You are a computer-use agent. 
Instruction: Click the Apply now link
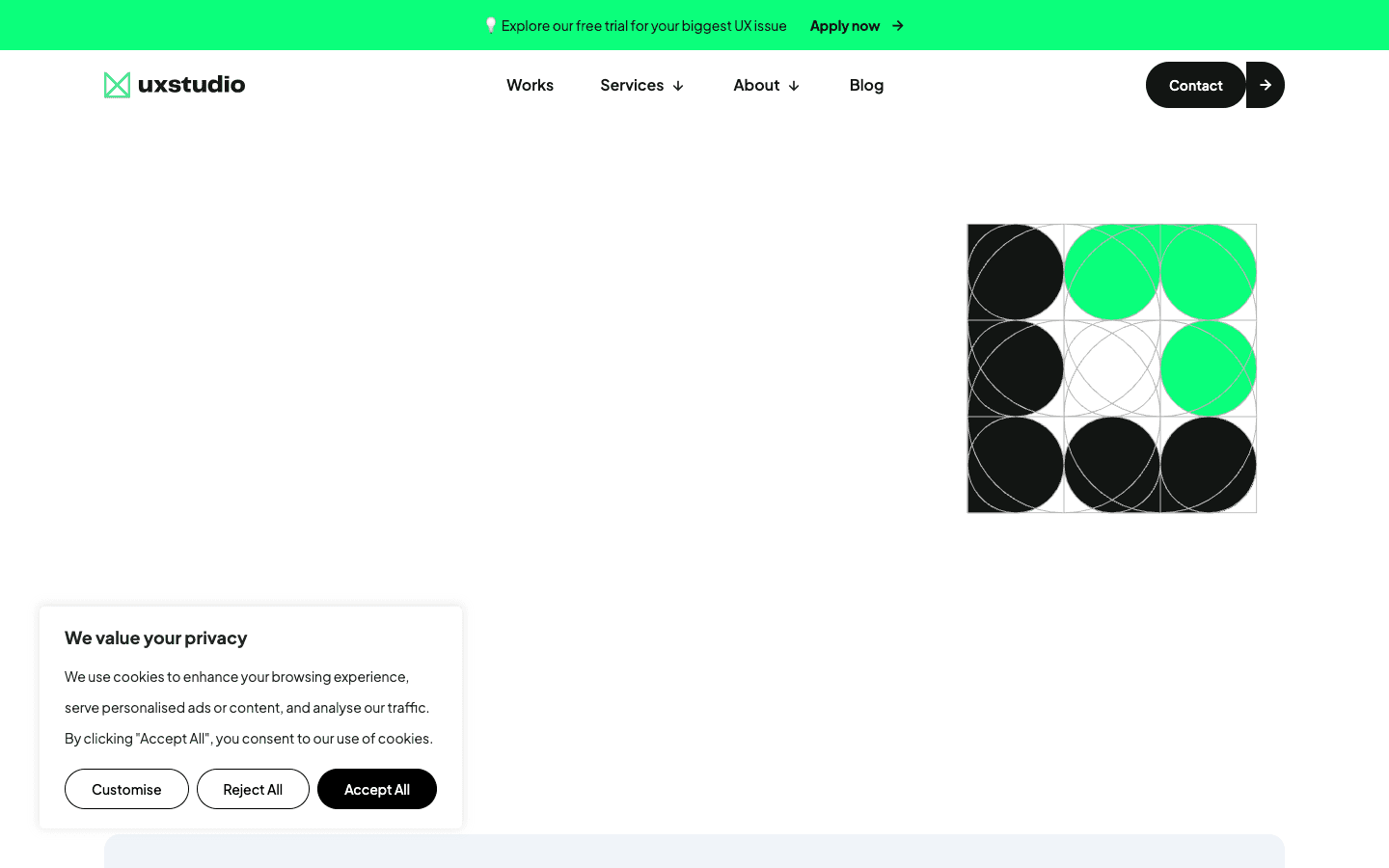[845, 25]
